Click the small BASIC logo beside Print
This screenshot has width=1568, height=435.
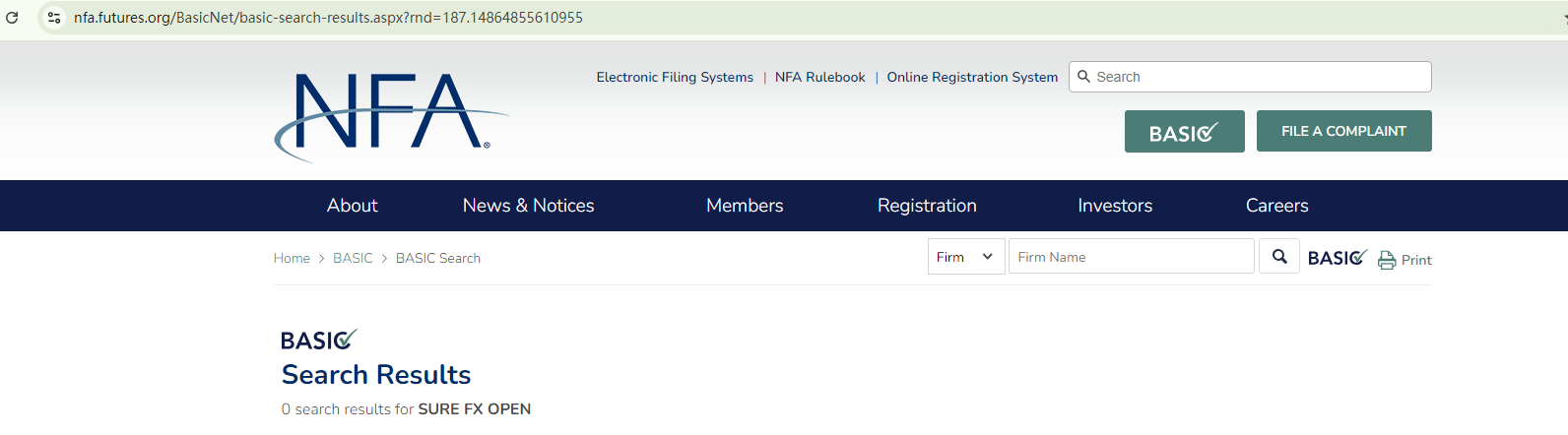click(1336, 258)
